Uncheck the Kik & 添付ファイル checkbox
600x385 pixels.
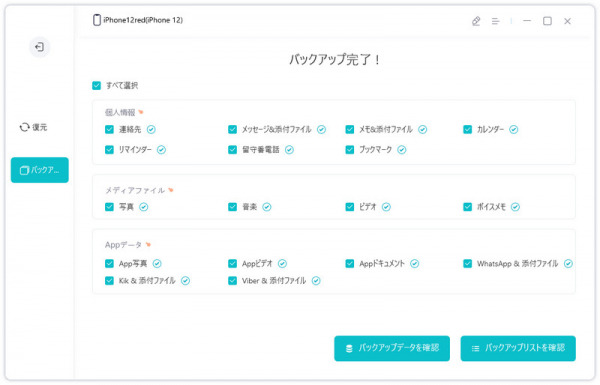click(x=109, y=281)
